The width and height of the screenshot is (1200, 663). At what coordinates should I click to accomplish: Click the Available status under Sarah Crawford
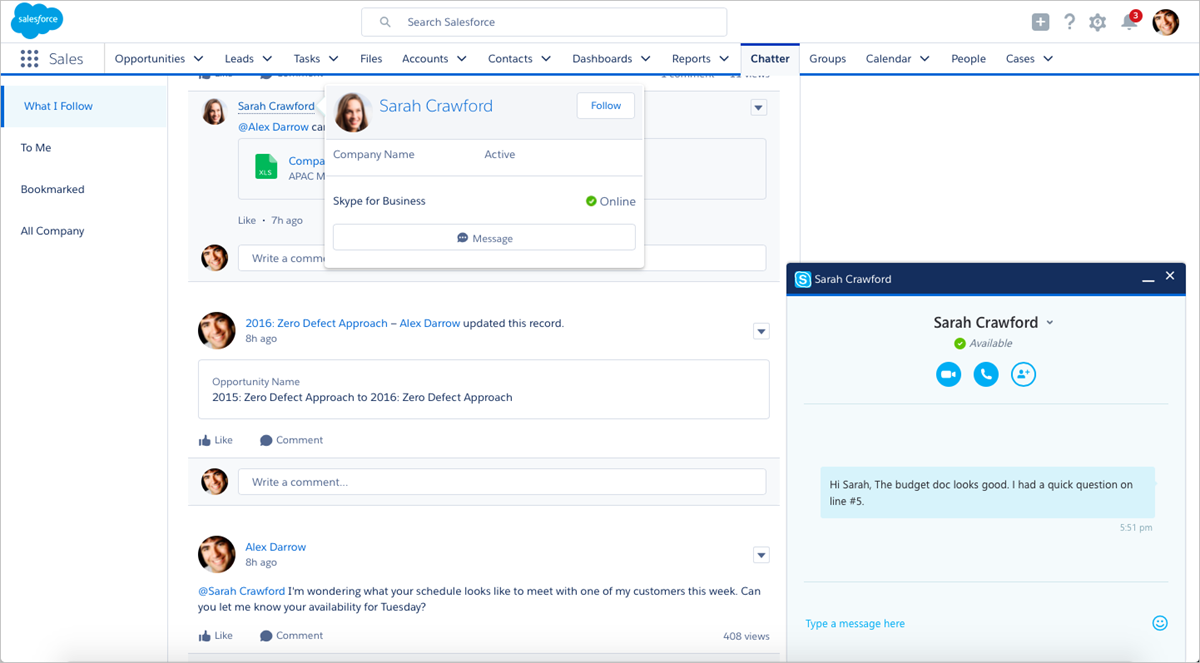[x=983, y=343]
